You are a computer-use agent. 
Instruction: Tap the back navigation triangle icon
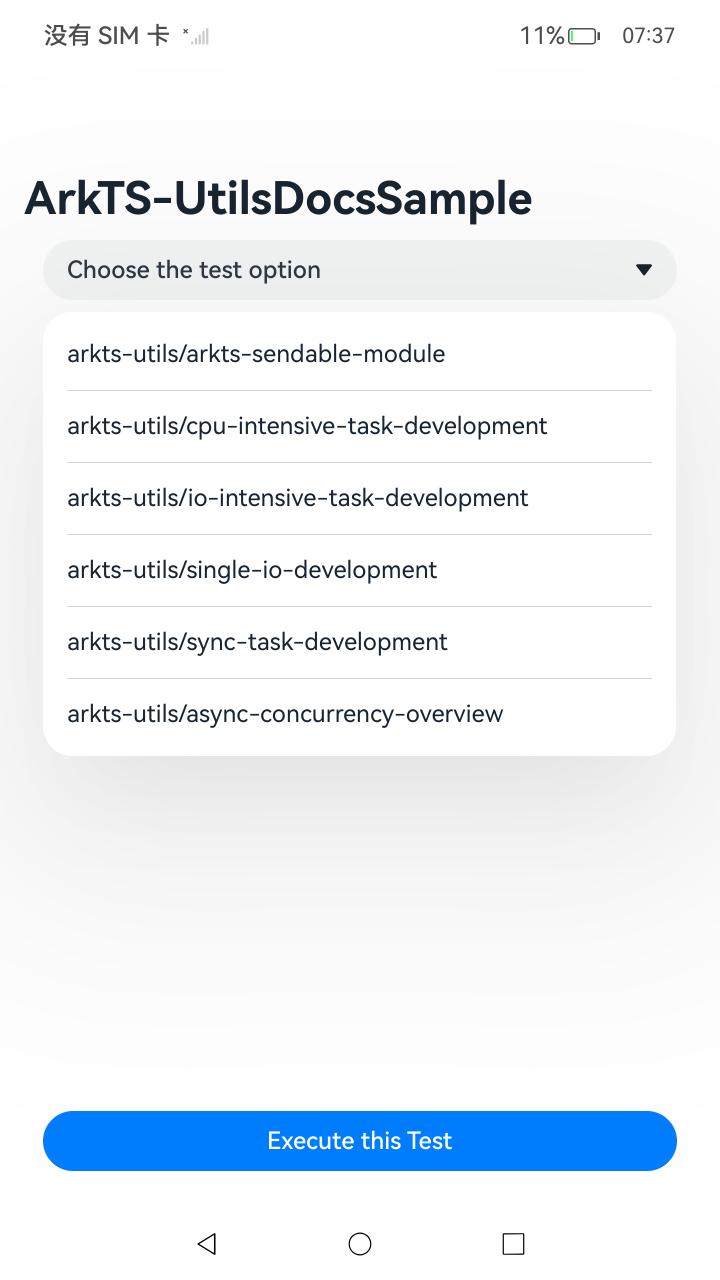[x=207, y=1243]
